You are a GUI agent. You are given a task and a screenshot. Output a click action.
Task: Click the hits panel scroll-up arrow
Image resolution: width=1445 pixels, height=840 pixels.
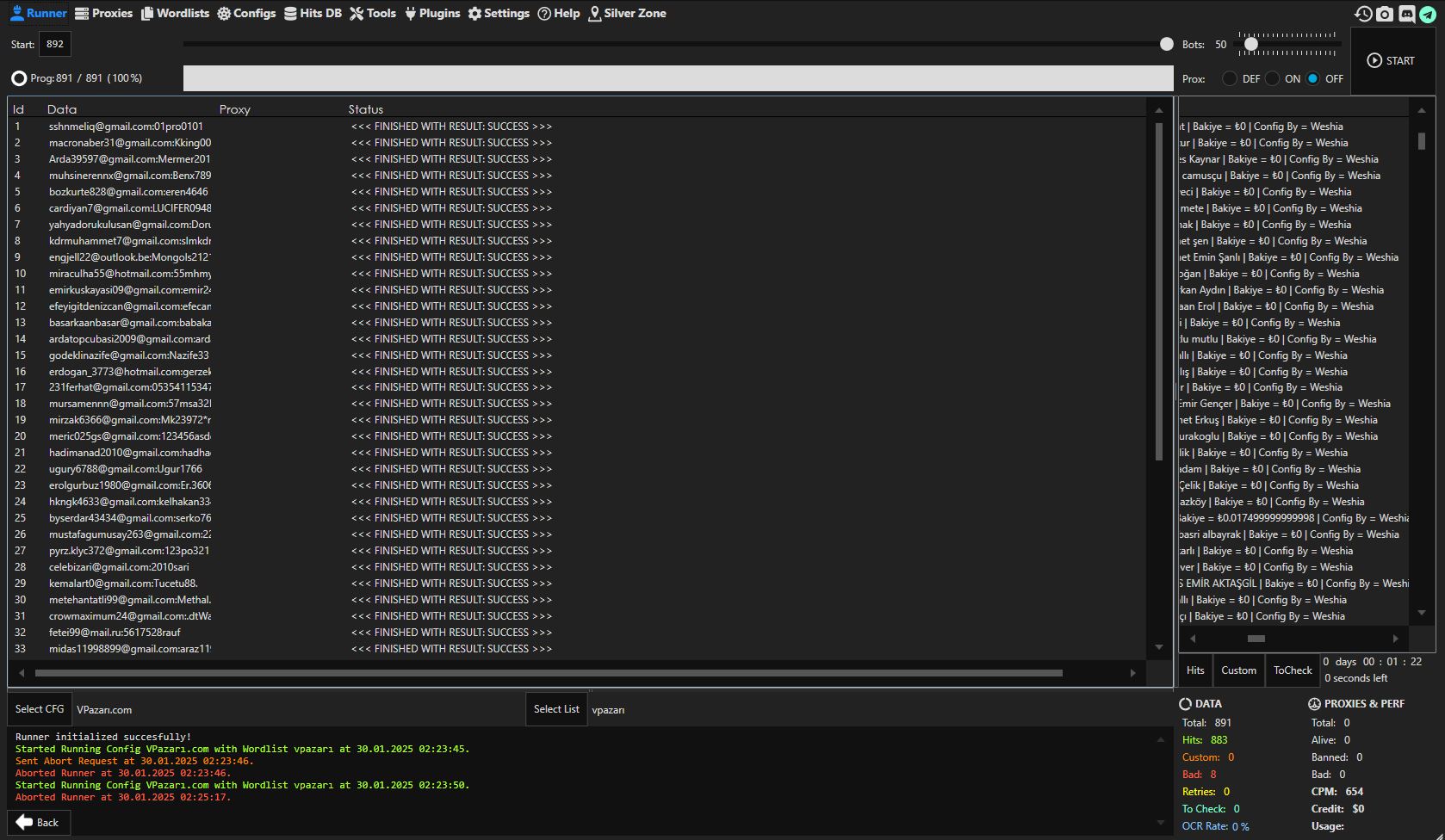pyautogui.click(x=1421, y=110)
